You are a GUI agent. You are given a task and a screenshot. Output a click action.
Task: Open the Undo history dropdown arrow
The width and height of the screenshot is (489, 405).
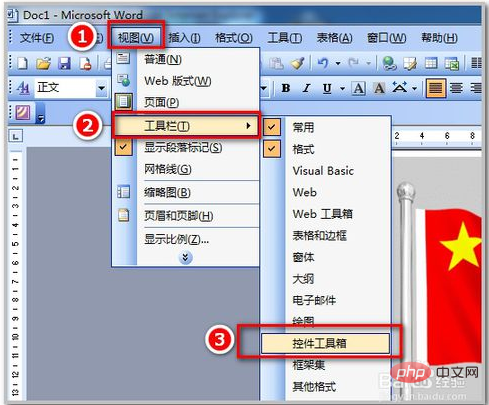pos(338,63)
